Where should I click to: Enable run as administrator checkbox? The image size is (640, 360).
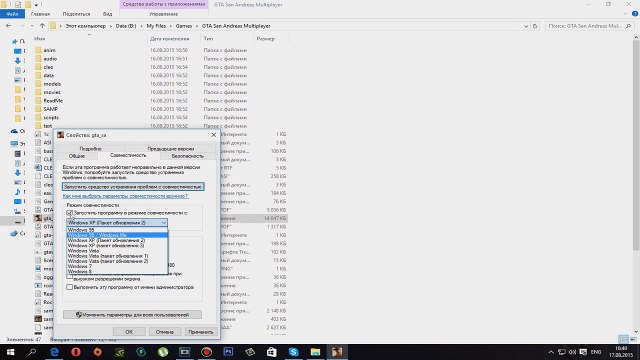coord(69,287)
